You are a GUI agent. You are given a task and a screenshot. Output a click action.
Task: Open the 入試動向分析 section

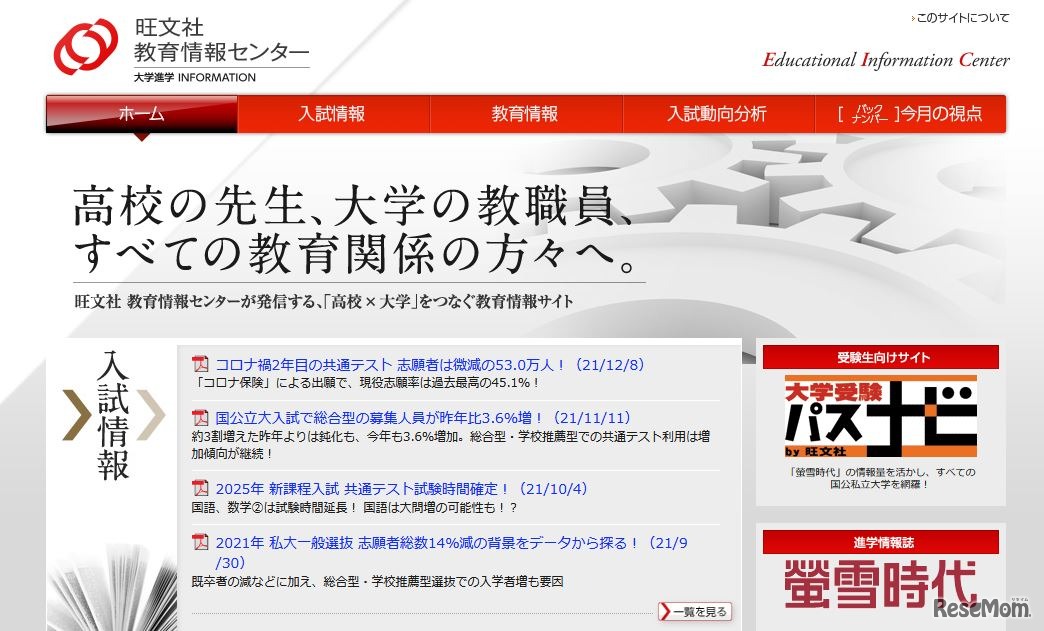[x=716, y=114]
